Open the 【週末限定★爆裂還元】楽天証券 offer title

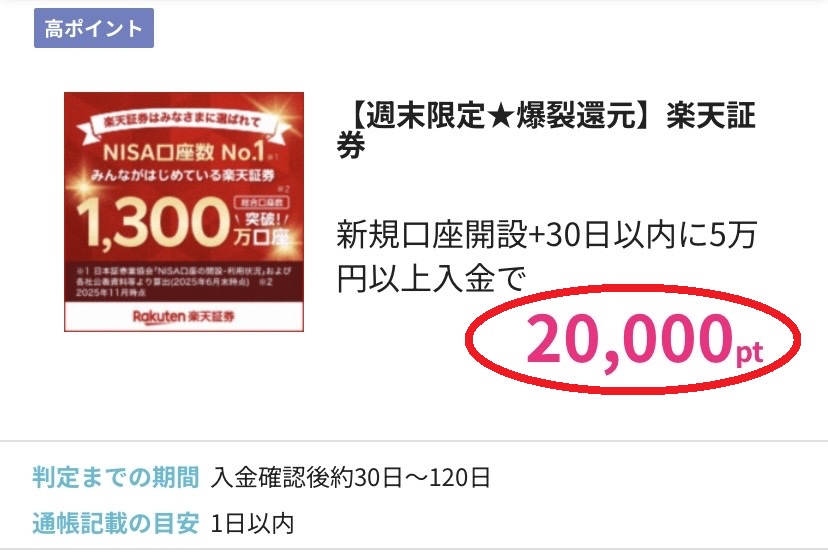coord(547,130)
